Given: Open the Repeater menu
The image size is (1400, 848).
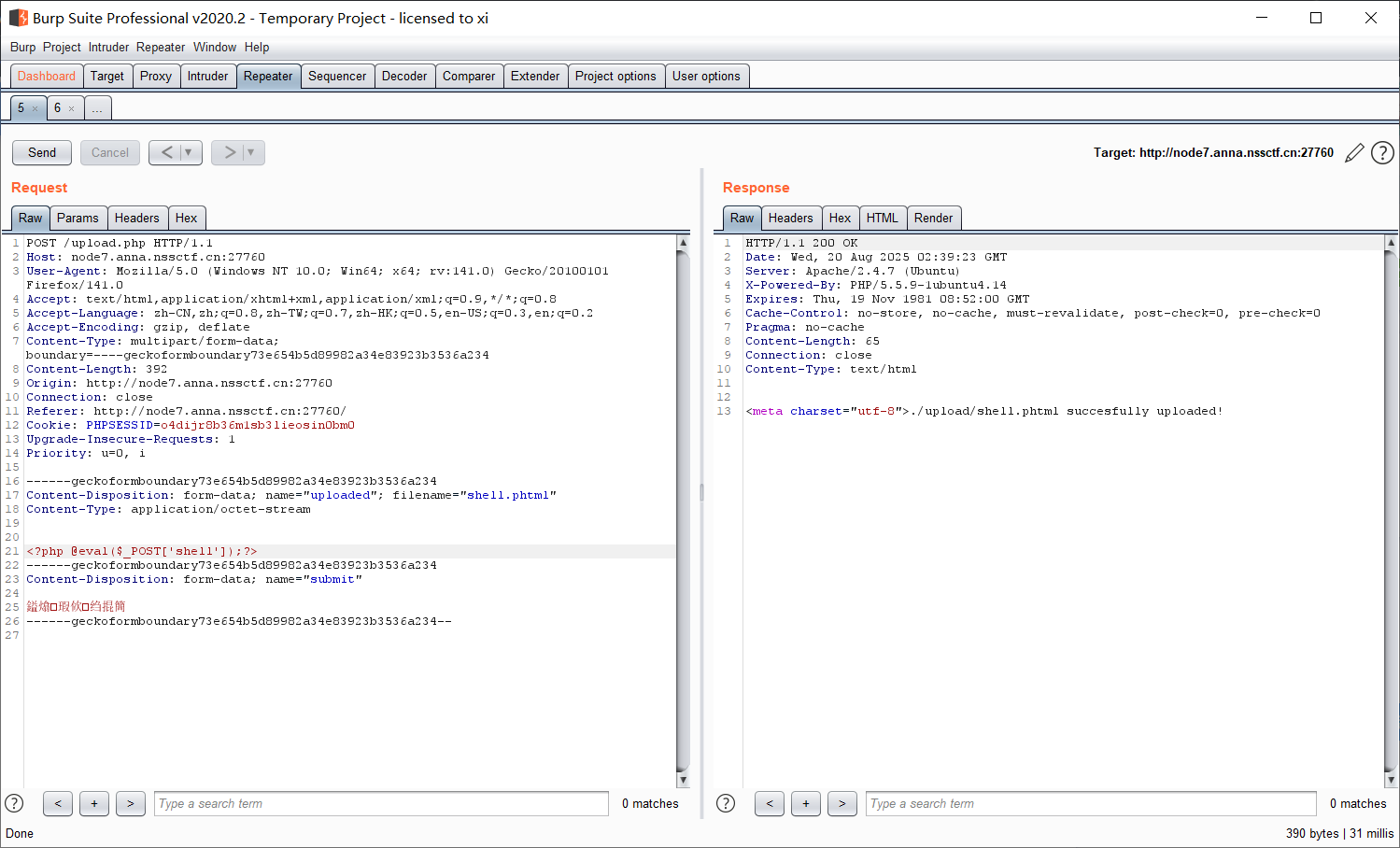Looking at the screenshot, I should 161,47.
